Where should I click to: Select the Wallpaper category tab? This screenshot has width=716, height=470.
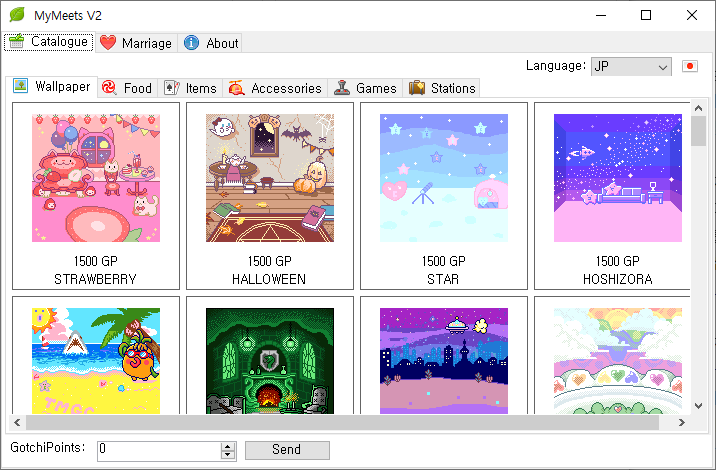tap(52, 86)
